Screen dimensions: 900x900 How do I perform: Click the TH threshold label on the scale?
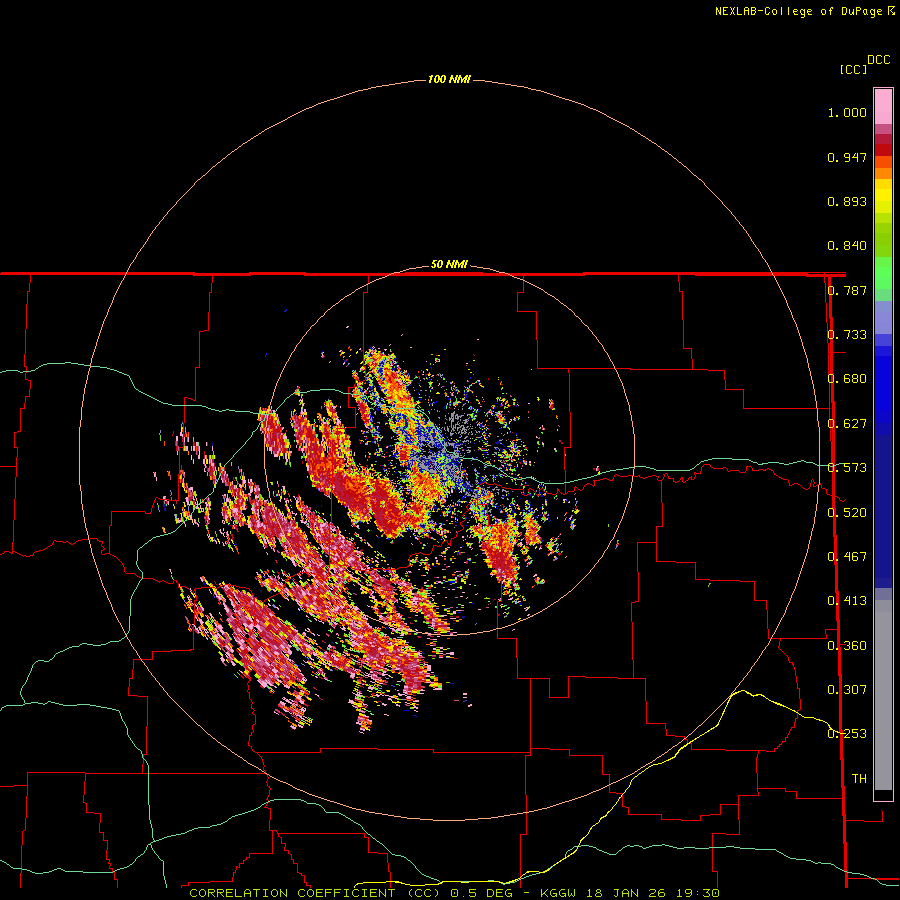[859, 779]
